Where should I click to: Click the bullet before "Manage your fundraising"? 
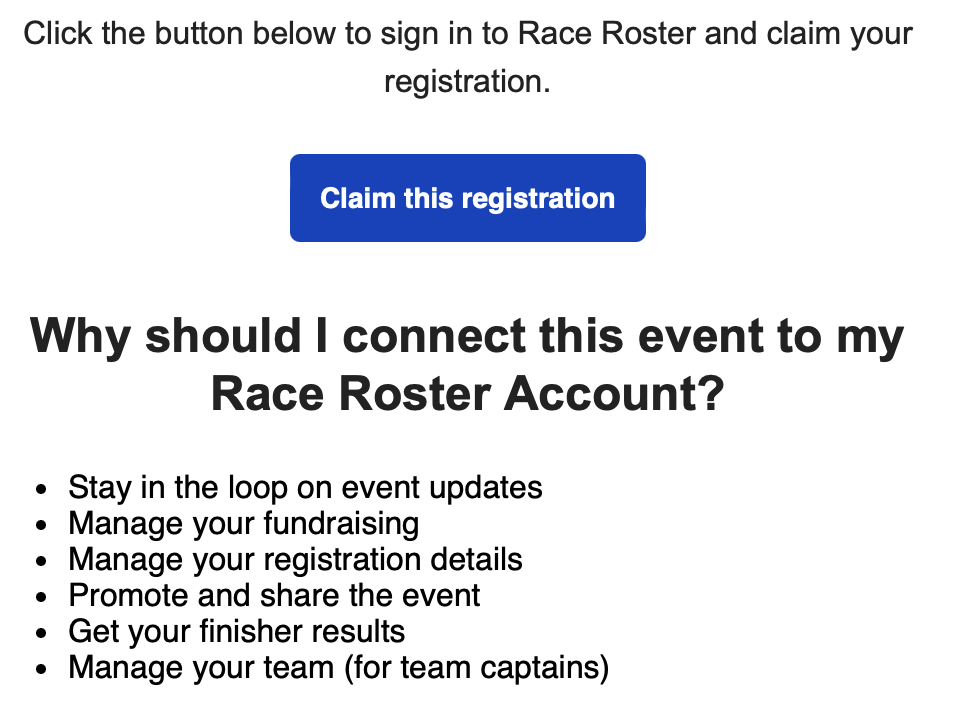(x=41, y=526)
